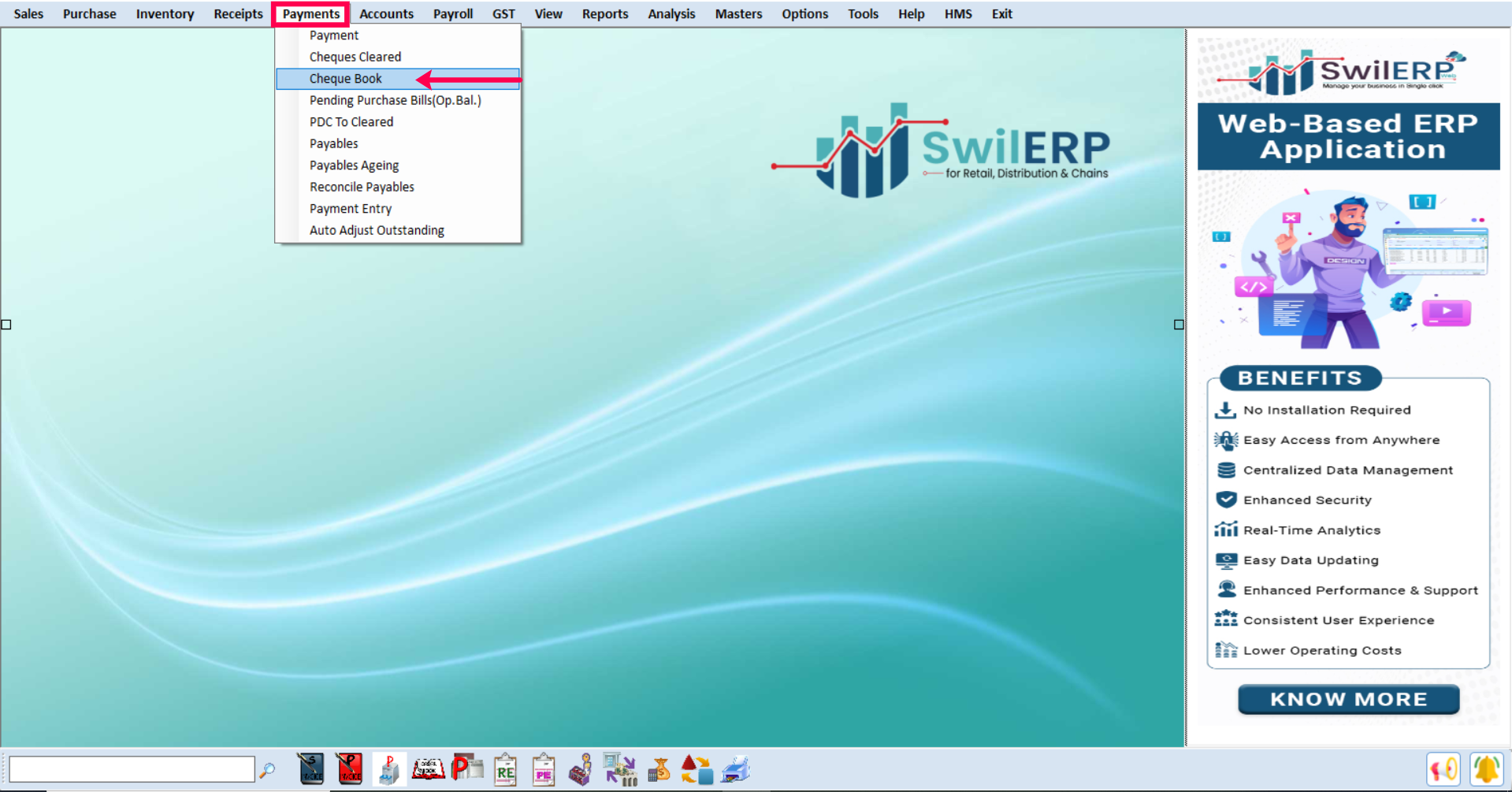Click the megaphone announcement icon

[1443, 769]
